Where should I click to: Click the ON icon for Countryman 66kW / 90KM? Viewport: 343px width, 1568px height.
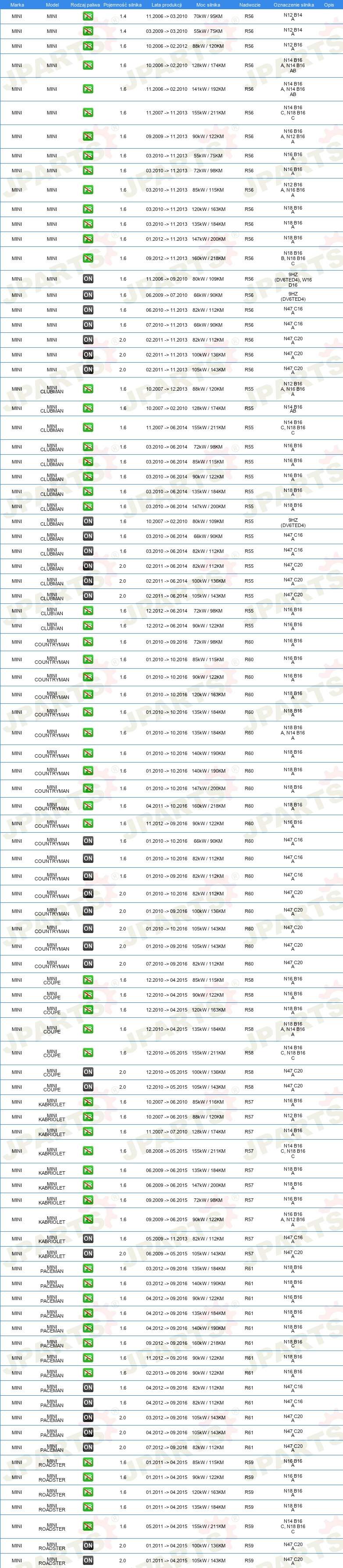pyautogui.click(x=88, y=841)
